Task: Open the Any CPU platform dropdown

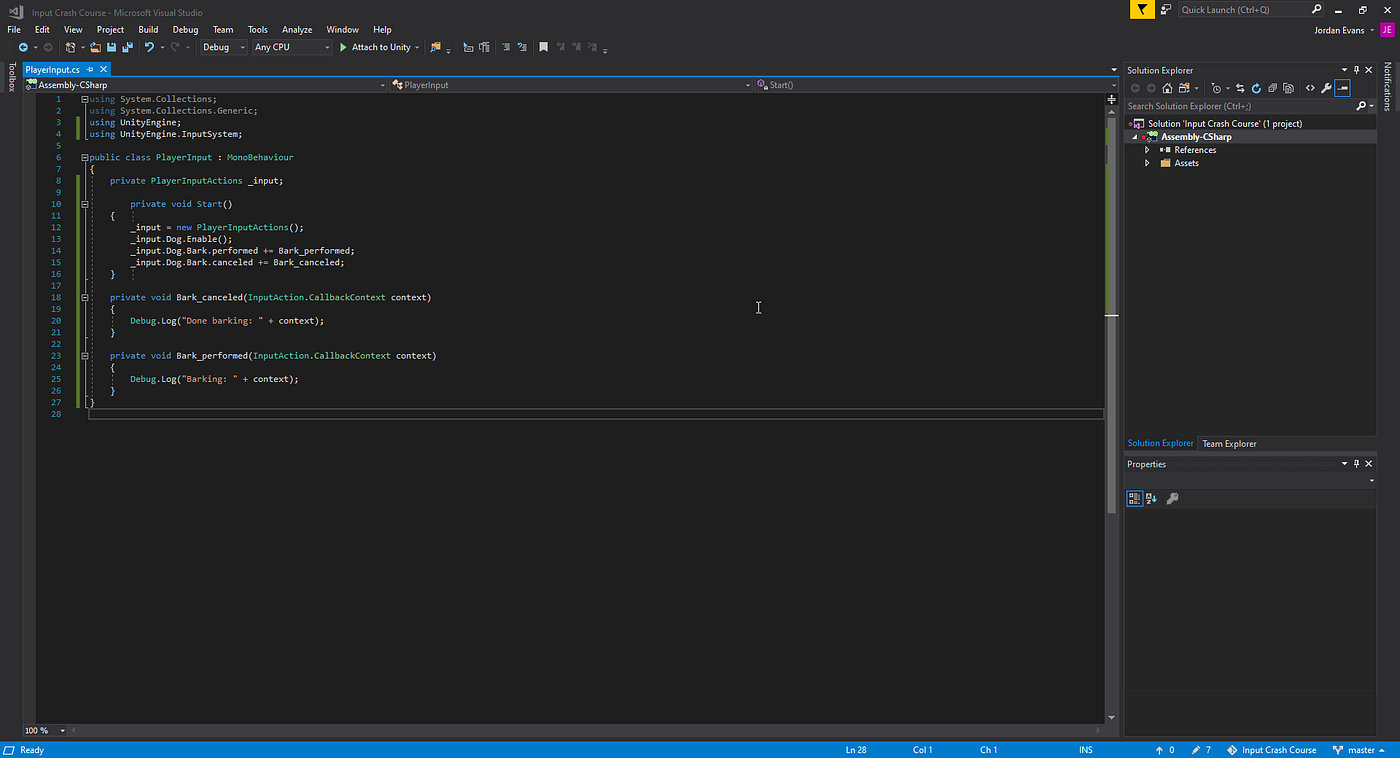Action: click(290, 47)
